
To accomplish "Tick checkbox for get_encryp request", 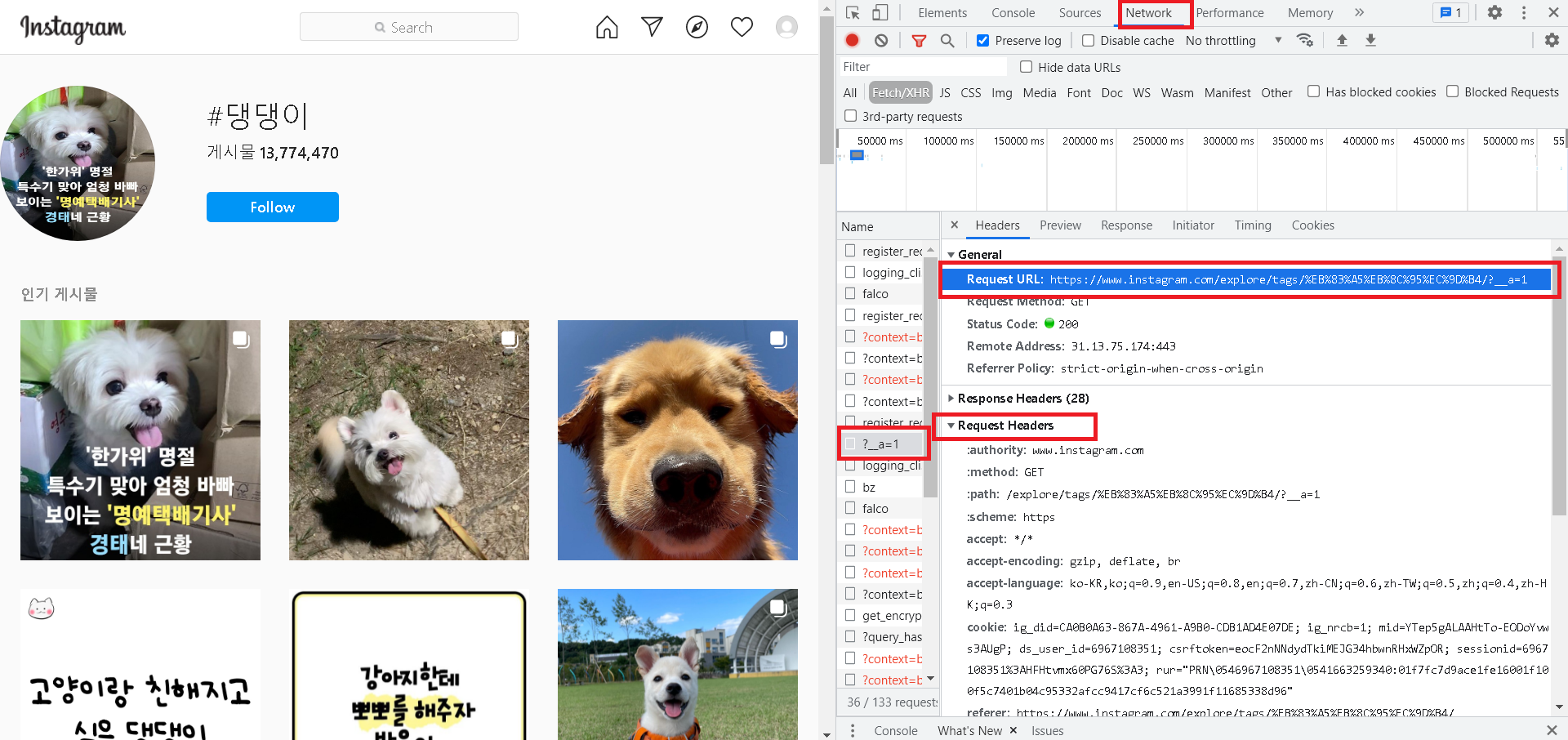I will click(x=850, y=615).
